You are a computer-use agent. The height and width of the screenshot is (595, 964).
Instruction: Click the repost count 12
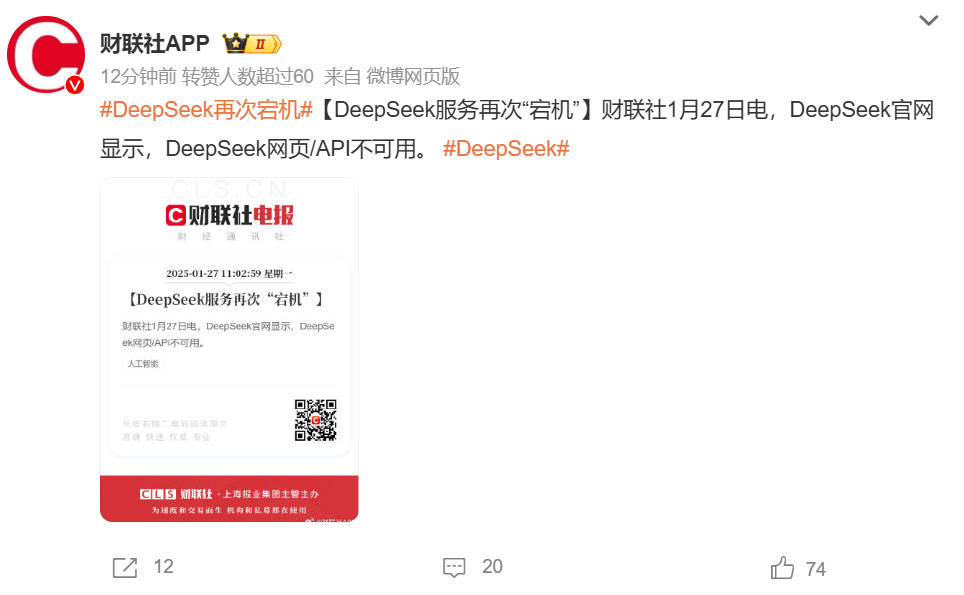(164, 567)
